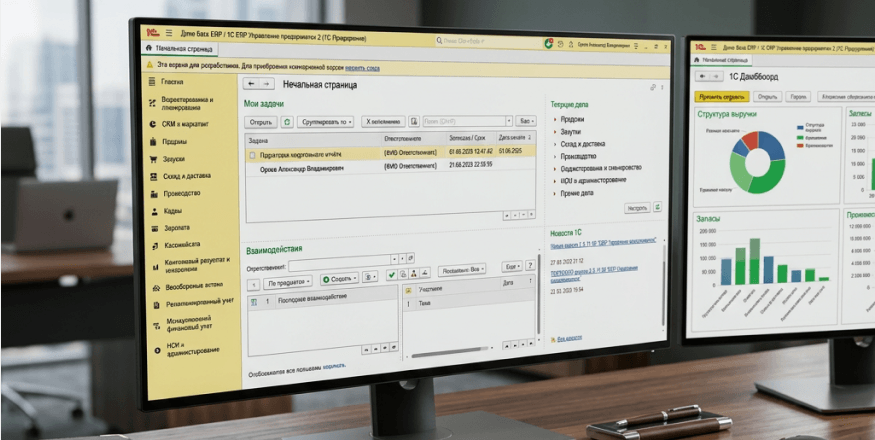Click the link in the bottom status line

[x=335, y=365]
